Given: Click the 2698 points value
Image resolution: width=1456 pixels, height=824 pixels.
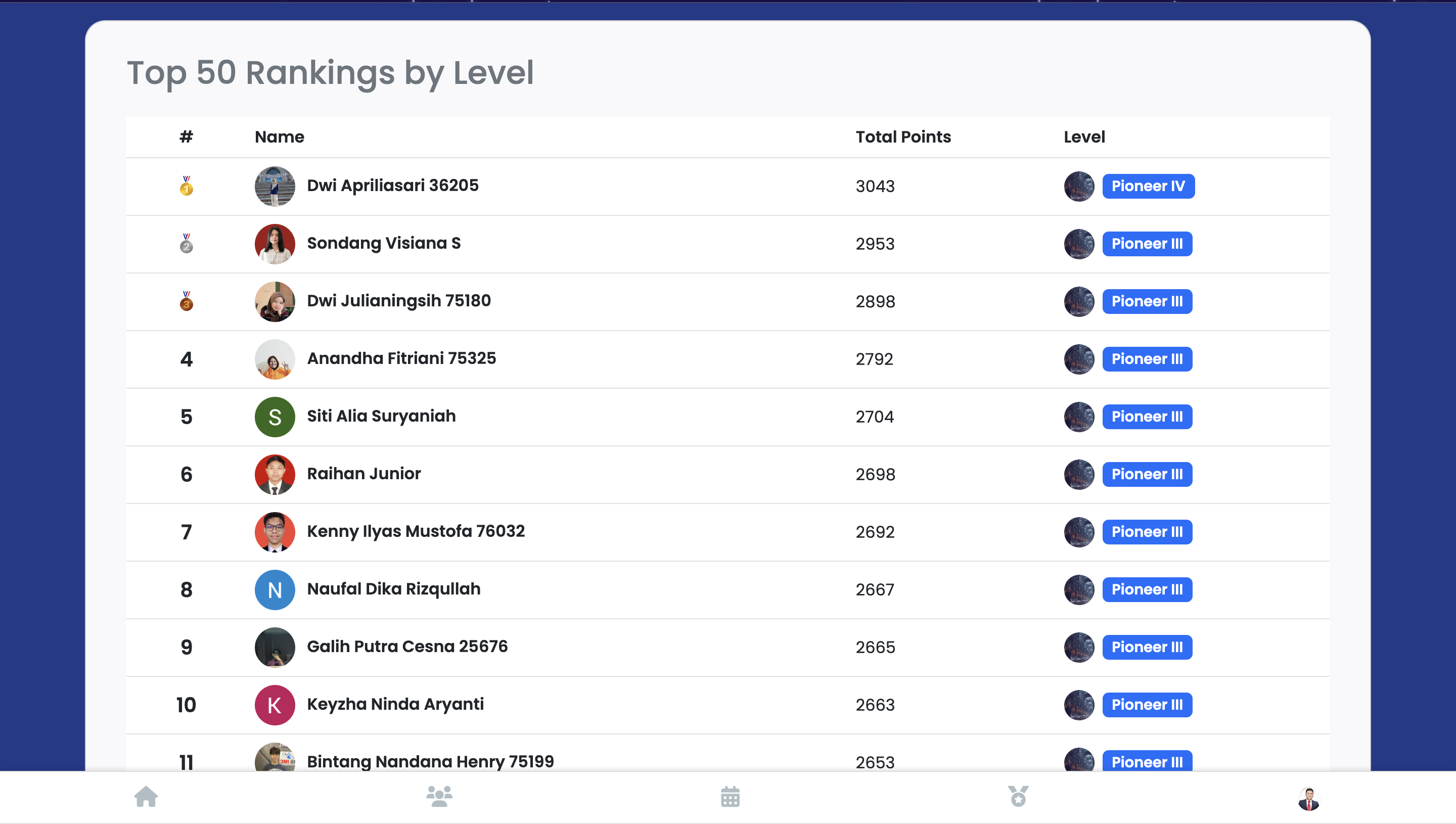Looking at the screenshot, I should coord(876,475).
